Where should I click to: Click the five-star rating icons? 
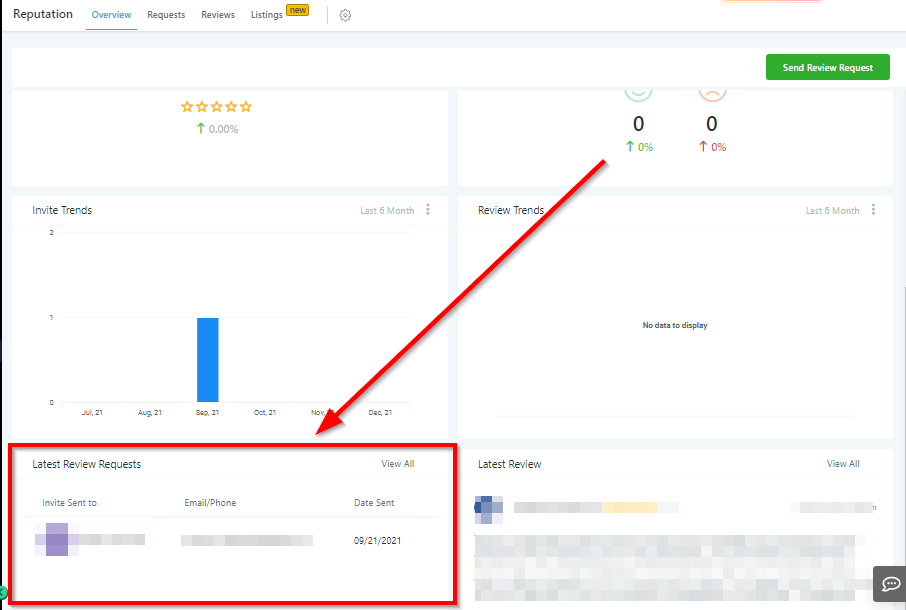[216, 107]
